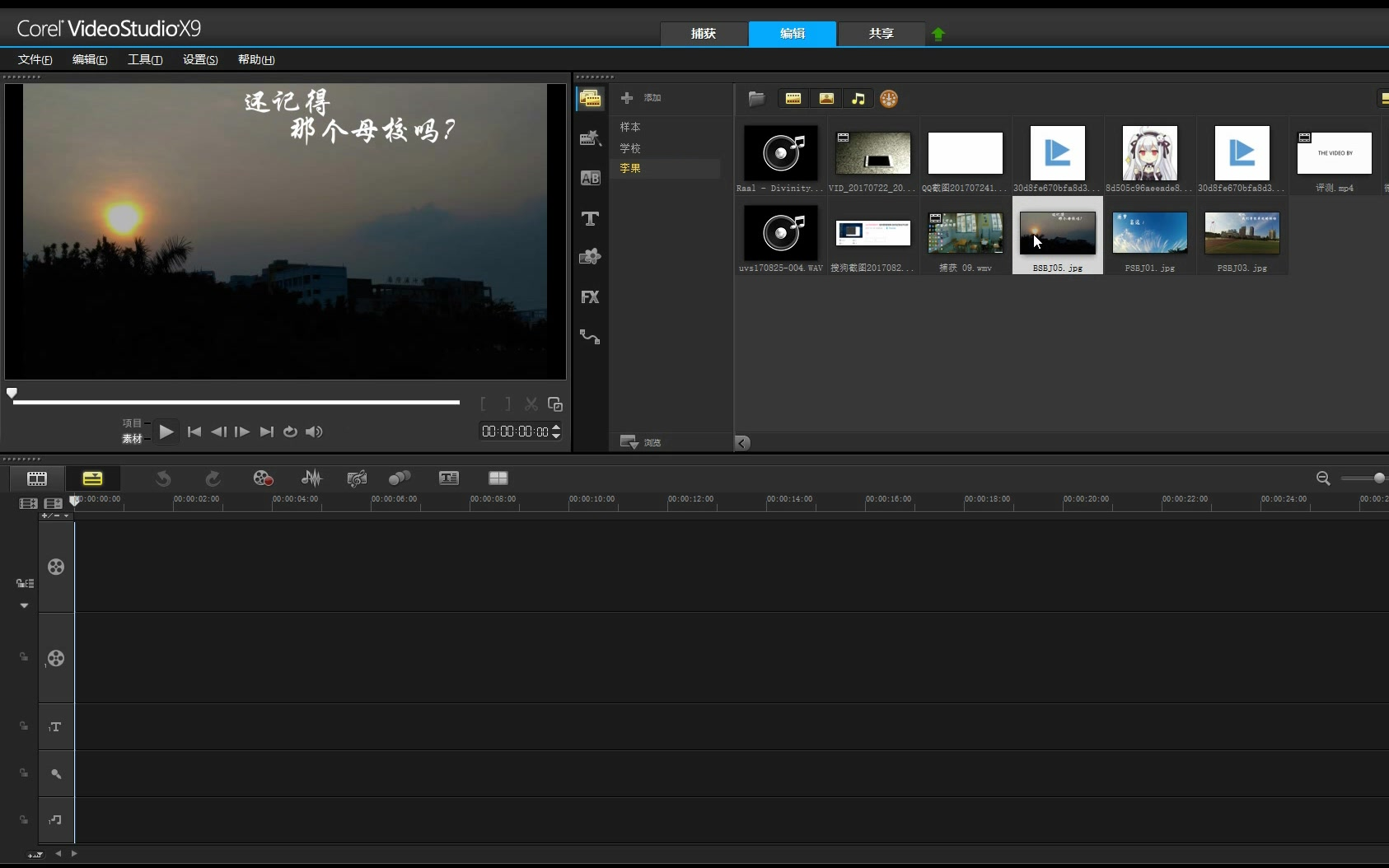This screenshot has height=868, width=1389.
Task: Select the 学校 library folder
Action: coord(630,148)
